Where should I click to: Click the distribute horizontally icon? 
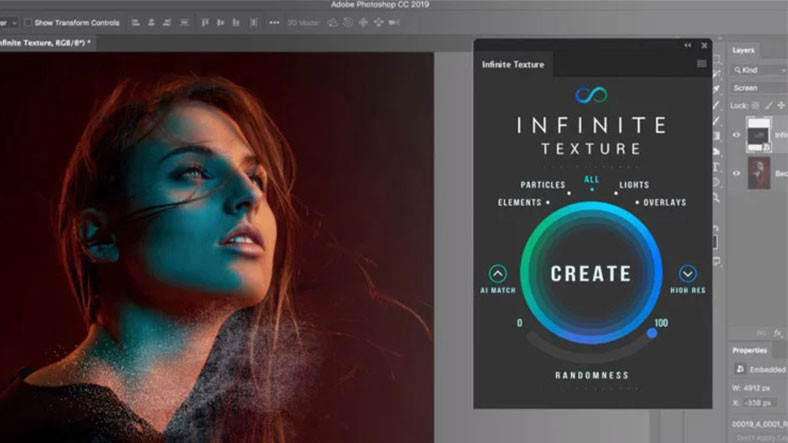point(184,23)
